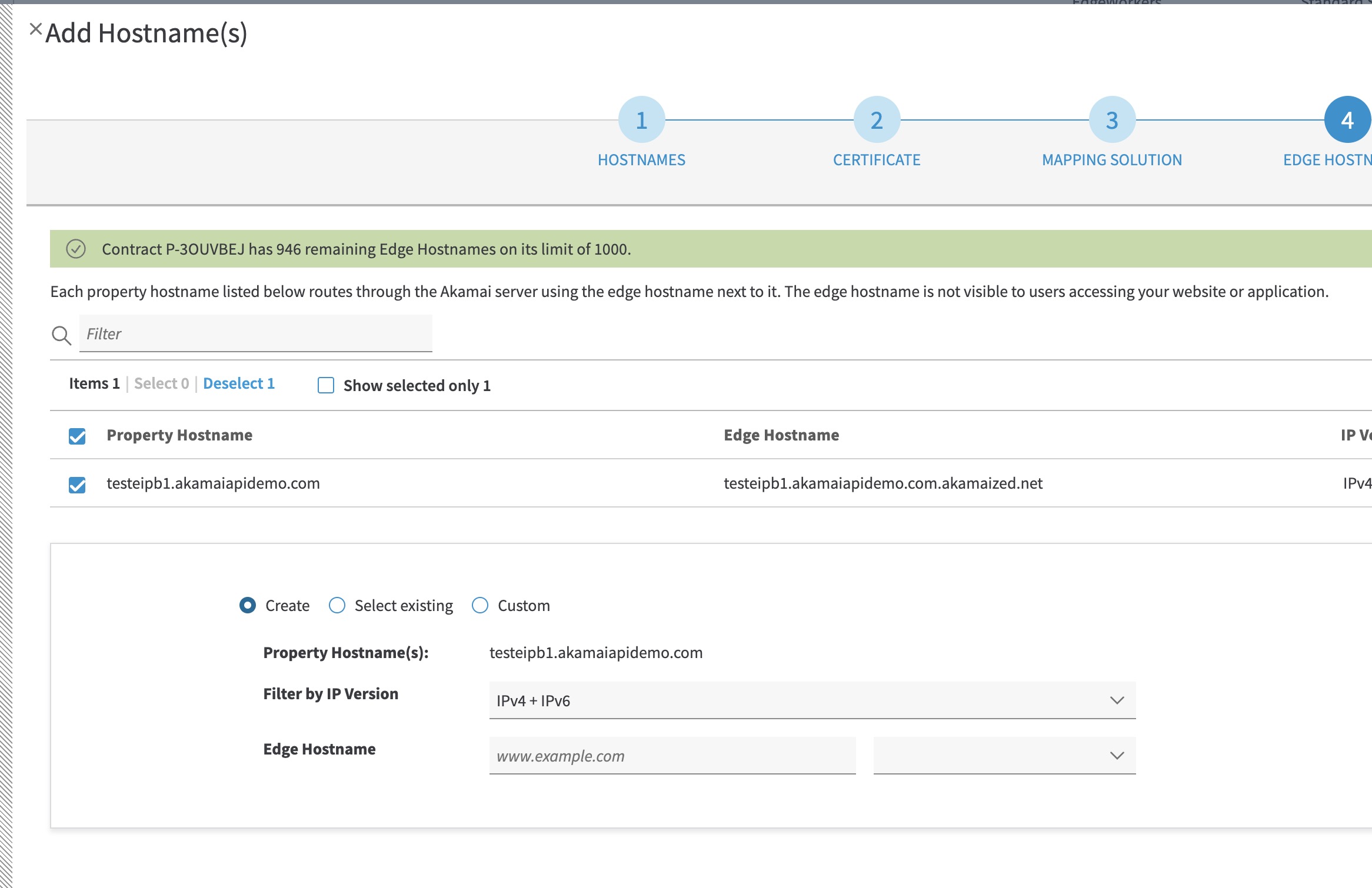Click the green checkmark icon in contract banner
The image size is (1372, 888).
tap(76, 249)
